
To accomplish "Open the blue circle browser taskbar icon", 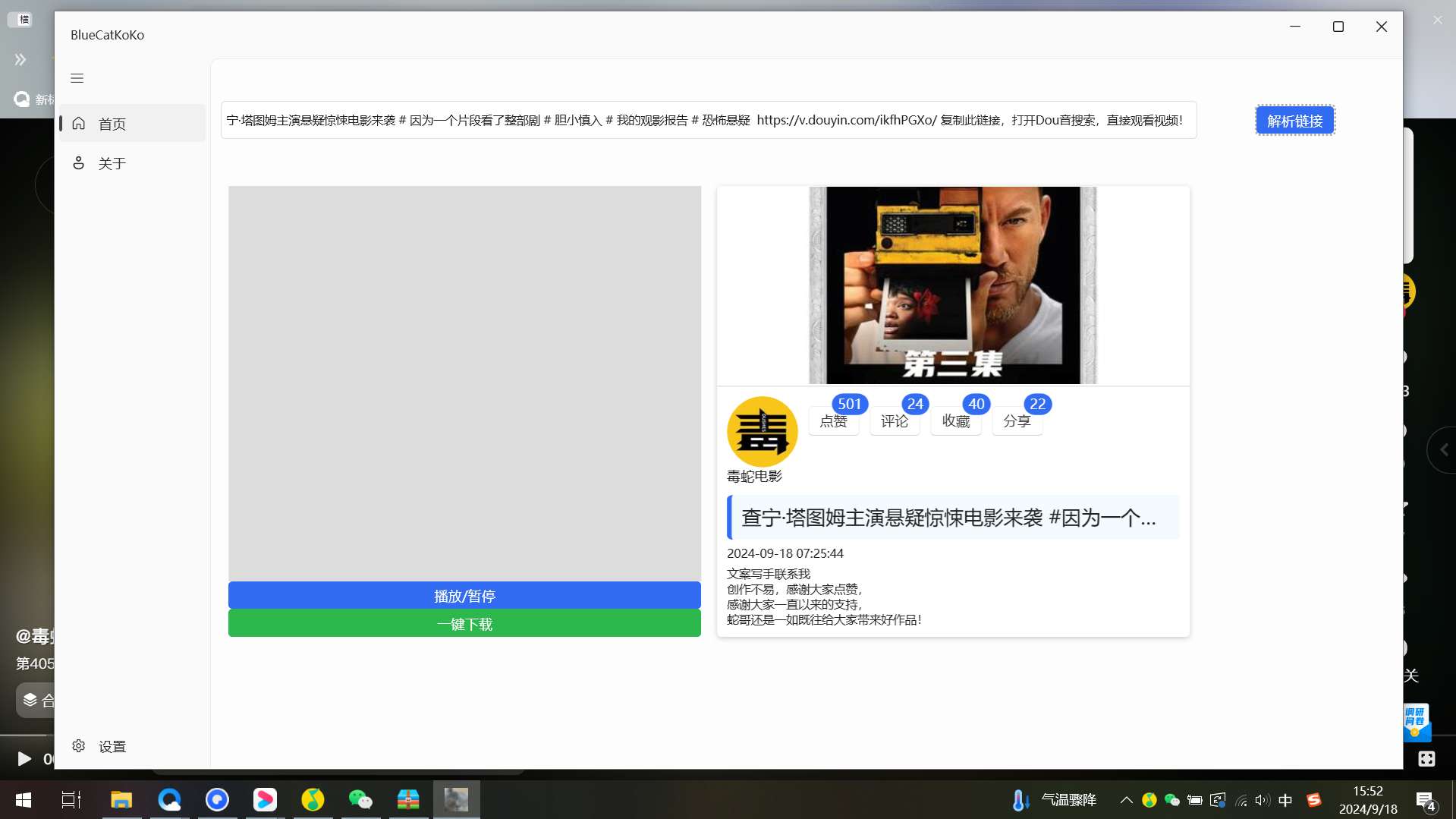I will [x=217, y=799].
